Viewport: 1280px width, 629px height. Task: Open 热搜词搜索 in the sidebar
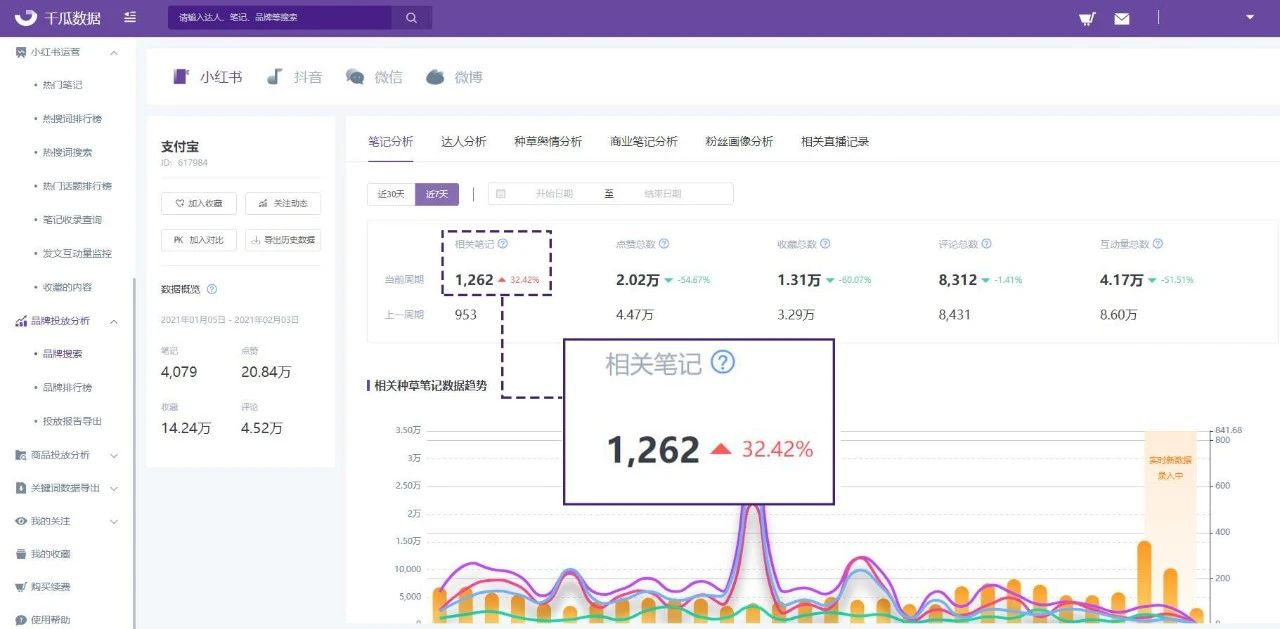pos(67,153)
